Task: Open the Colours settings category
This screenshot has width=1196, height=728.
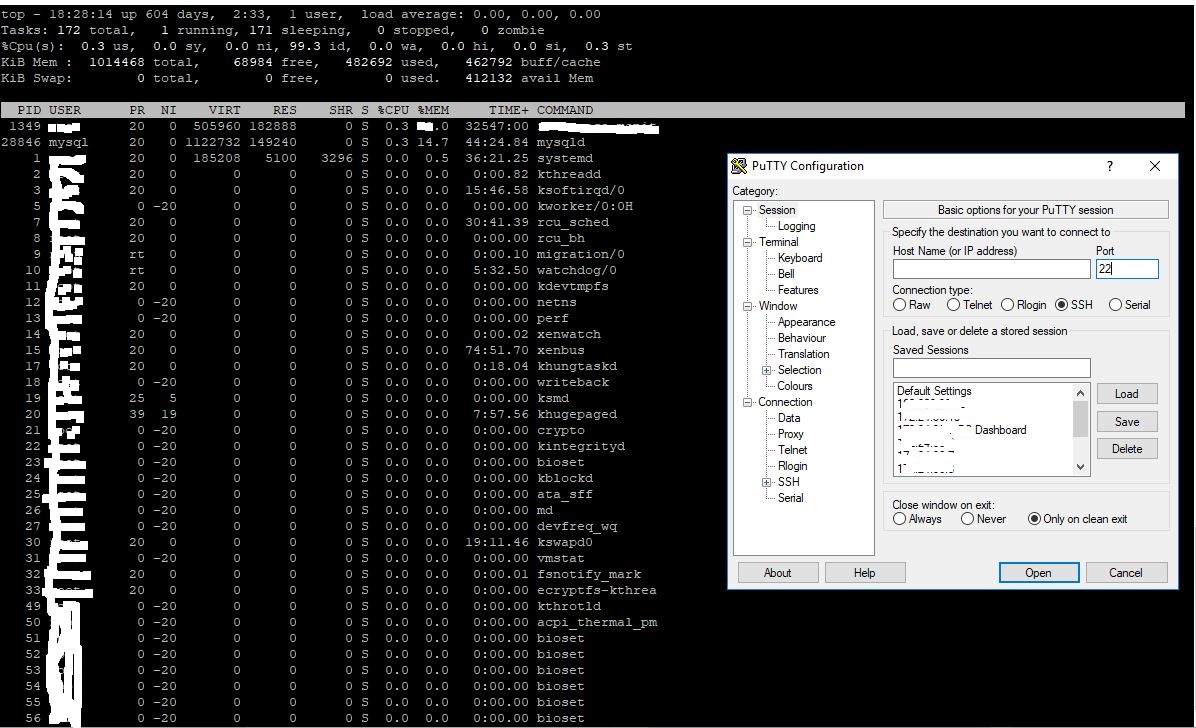Action: coord(795,386)
